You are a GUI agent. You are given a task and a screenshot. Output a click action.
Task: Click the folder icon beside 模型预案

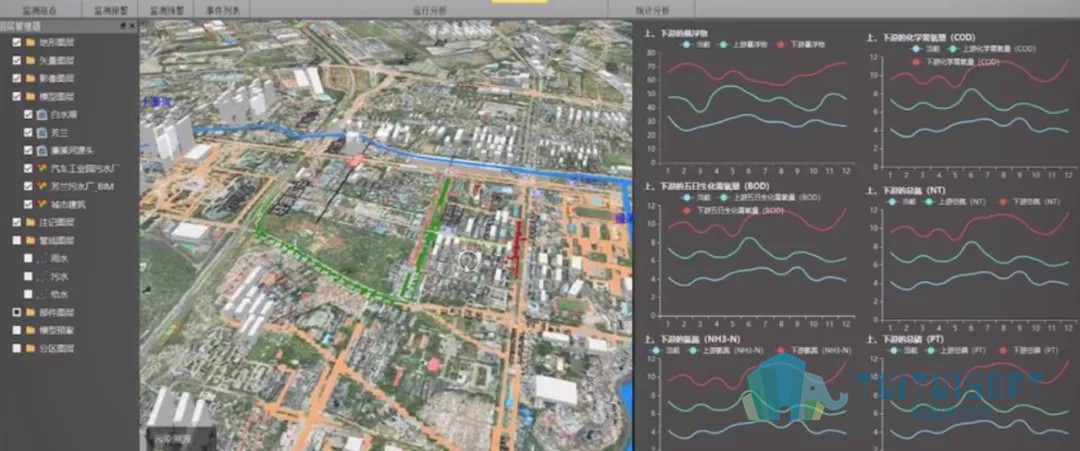[x=30, y=330]
